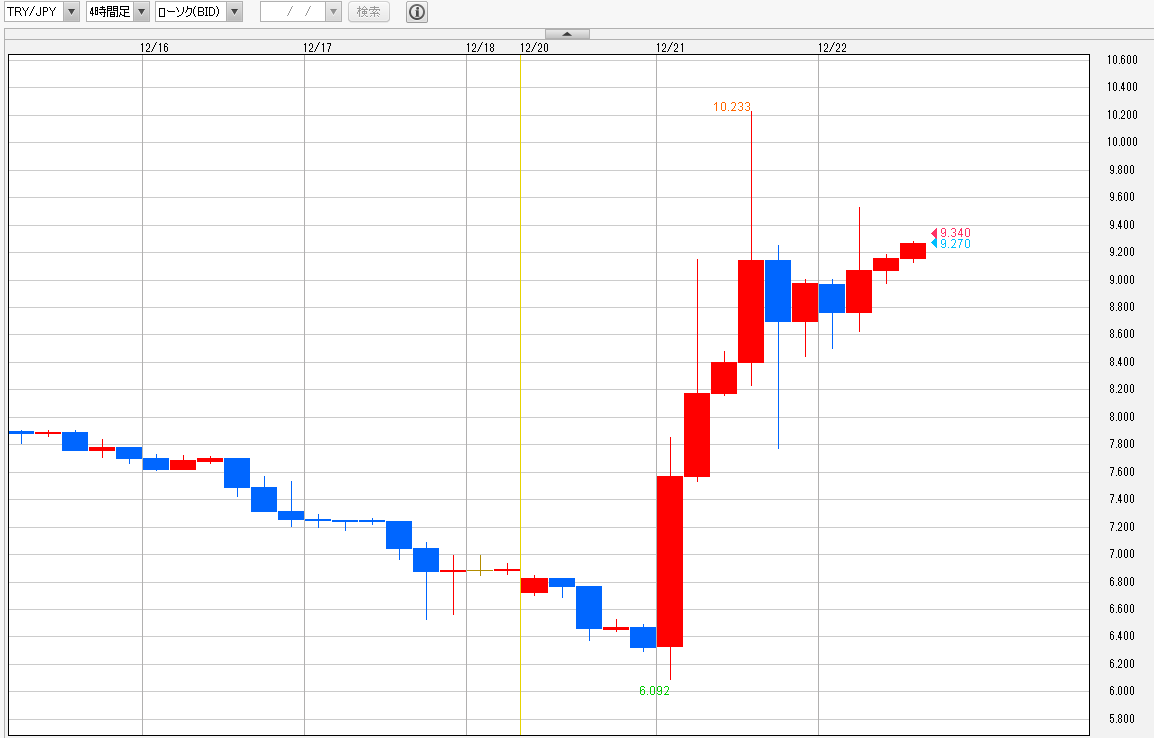Click the last red candle next to the 9.340 marker
Viewport: 1154px width, 738px height.
click(913, 251)
